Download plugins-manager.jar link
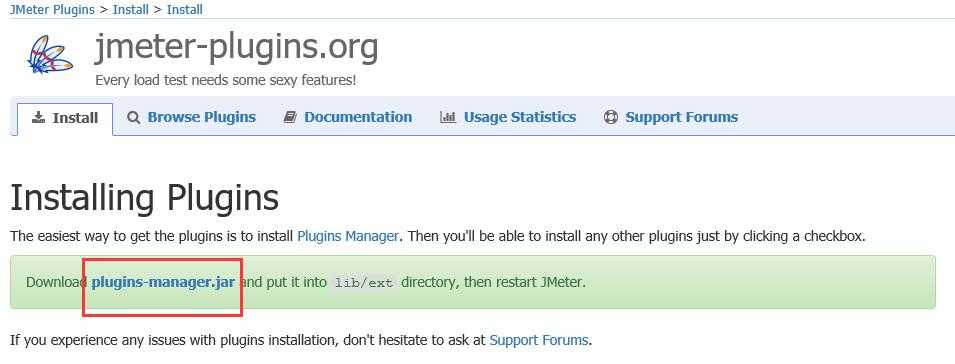 tap(163, 282)
